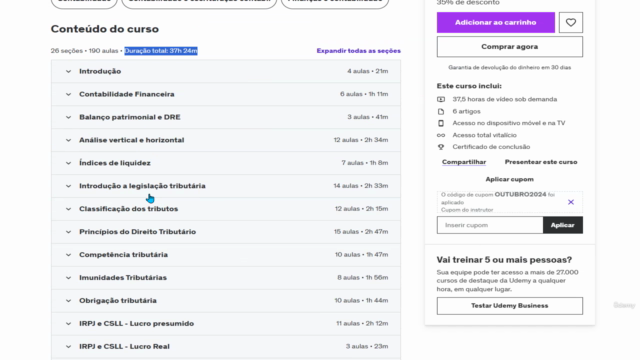The width and height of the screenshot is (640, 360).
Task: Expand Obrigação tributária chevron
Action: (68, 300)
